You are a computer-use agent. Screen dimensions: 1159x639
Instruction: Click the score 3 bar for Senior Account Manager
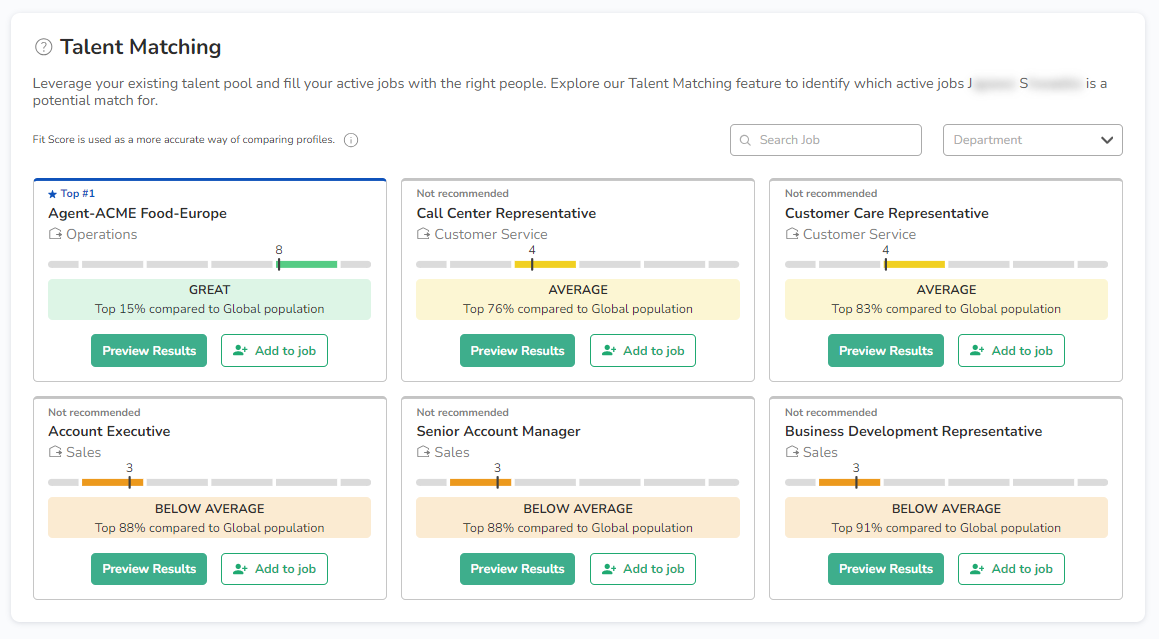coord(481,482)
